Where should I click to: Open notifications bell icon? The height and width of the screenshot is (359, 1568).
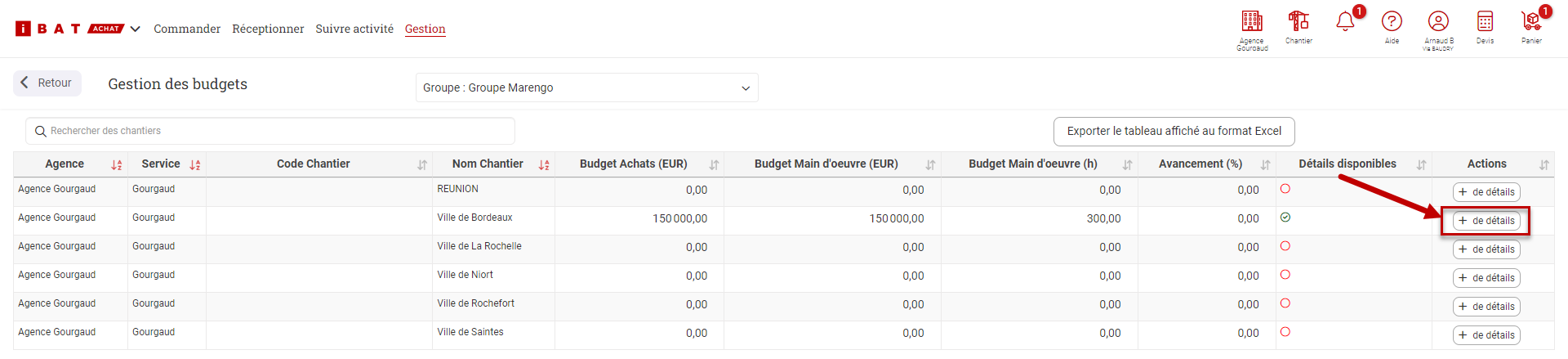(x=1345, y=22)
